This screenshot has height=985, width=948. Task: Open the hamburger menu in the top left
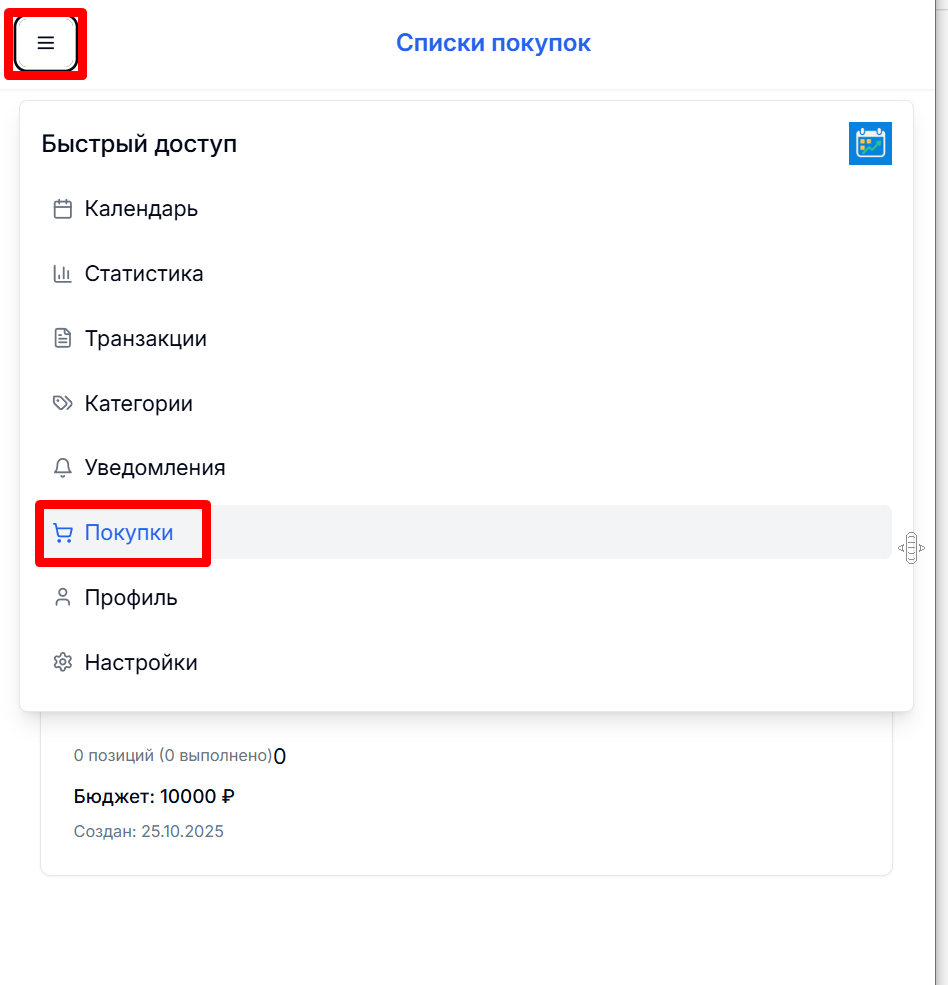[45, 43]
